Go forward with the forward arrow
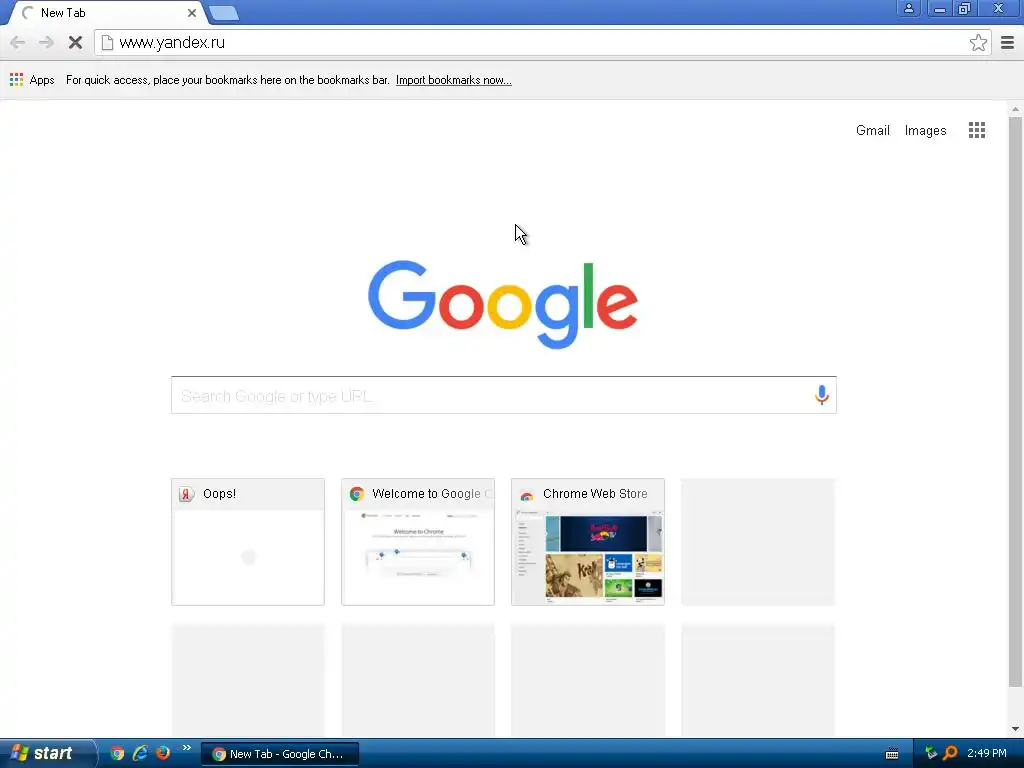The width and height of the screenshot is (1024, 768). click(46, 43)
